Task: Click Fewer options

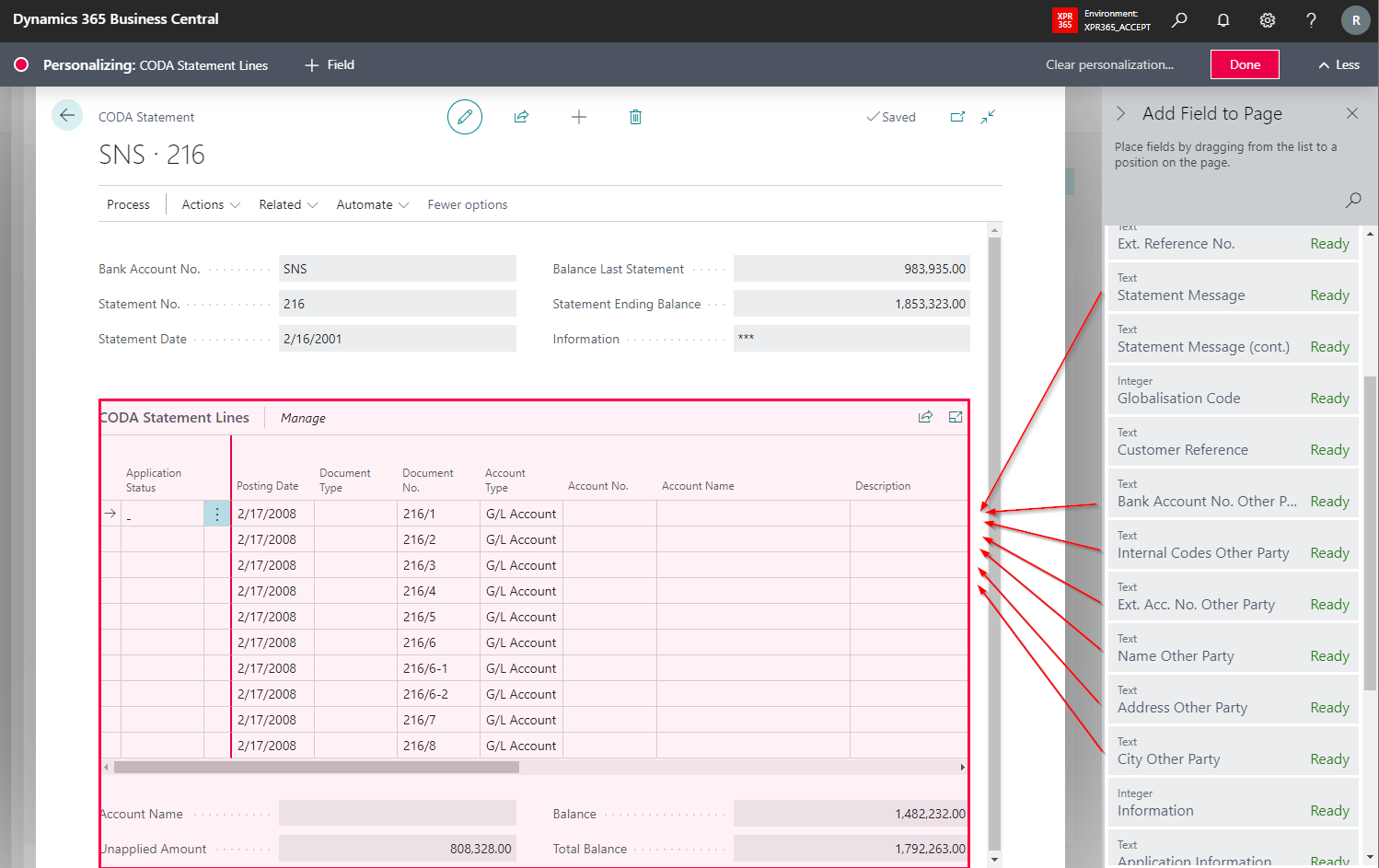Action: [467, 204]
